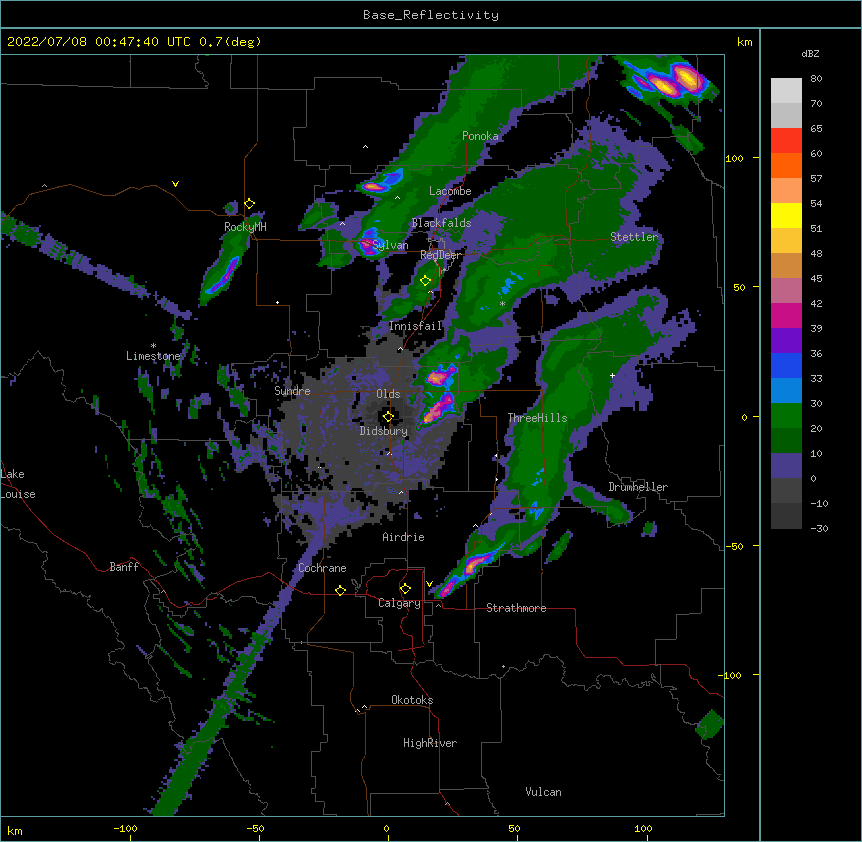
Task: Click the Base_Reflectivity title
Action: pyautogui.click(x=431, y=15)
